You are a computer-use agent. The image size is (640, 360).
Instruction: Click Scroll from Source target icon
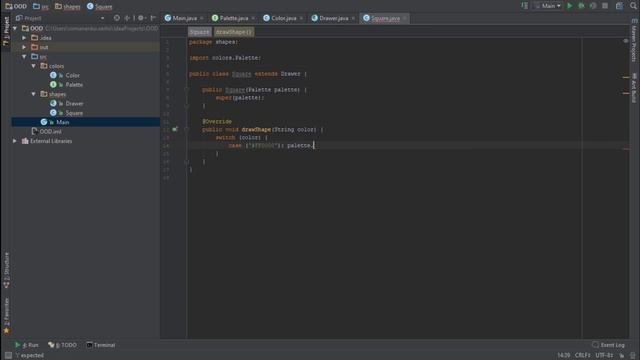(x=117, y=18)
